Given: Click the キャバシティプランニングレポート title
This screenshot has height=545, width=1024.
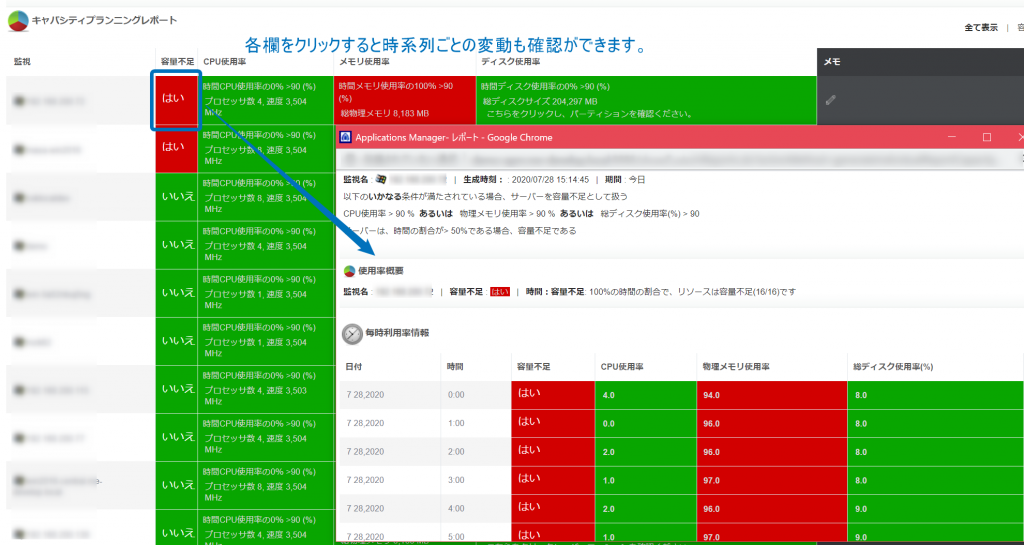Looking at the screenshot, I should point(104,20).
